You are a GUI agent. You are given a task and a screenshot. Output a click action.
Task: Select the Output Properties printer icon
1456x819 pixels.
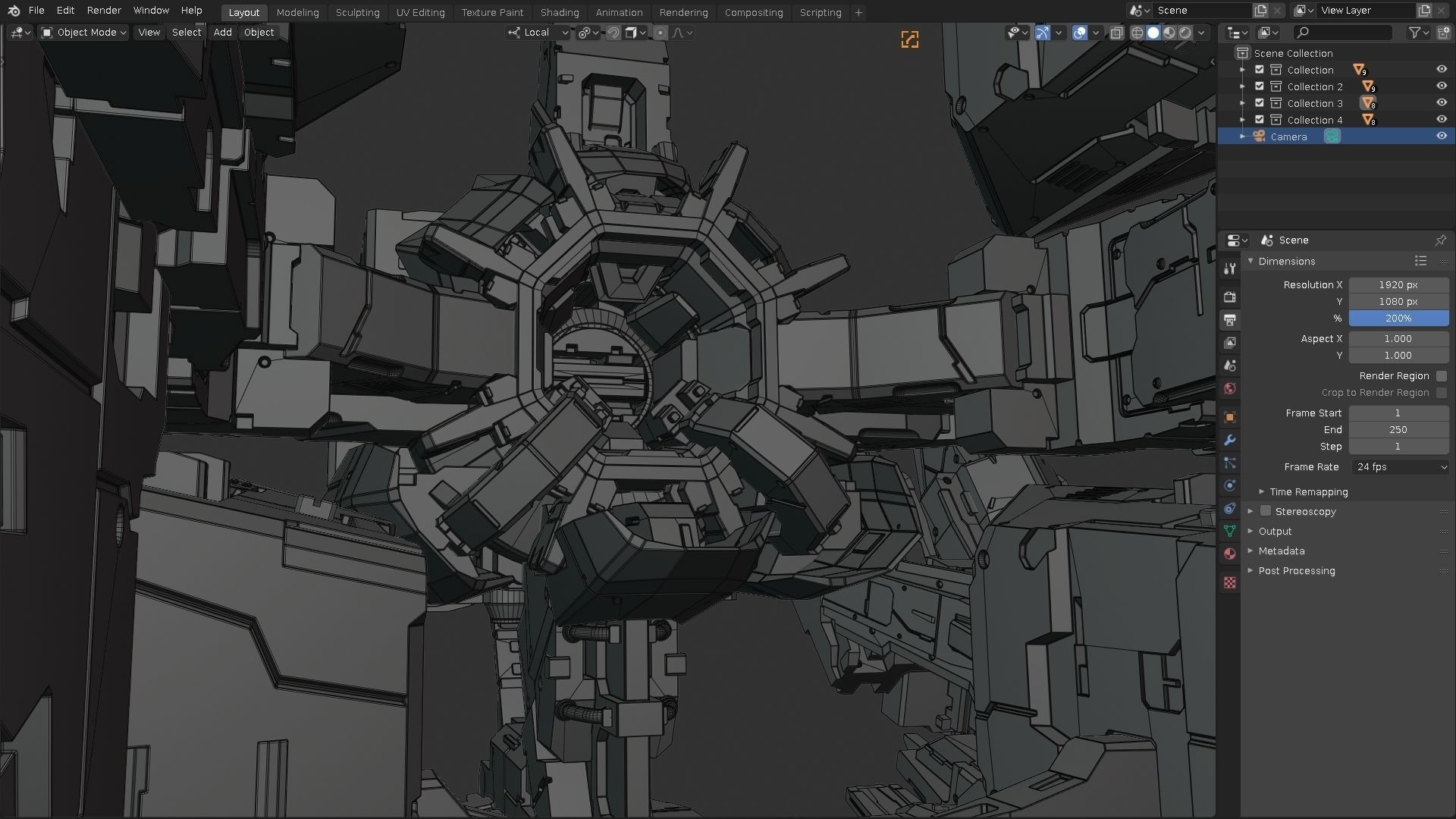[1230, 320]
